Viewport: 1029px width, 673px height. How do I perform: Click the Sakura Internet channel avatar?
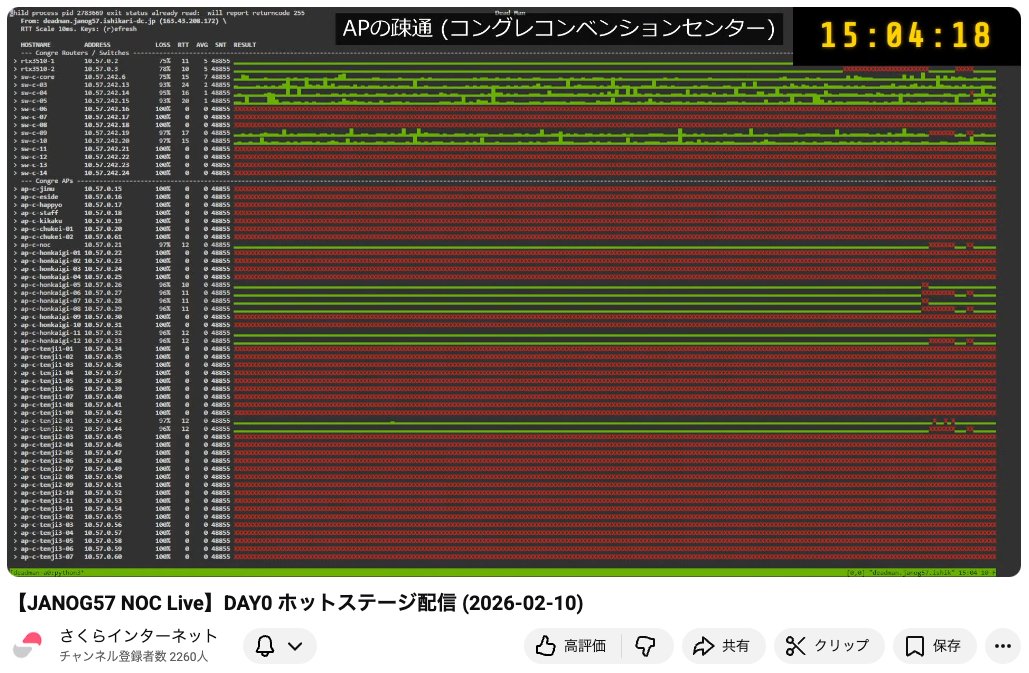click(28, 645)
